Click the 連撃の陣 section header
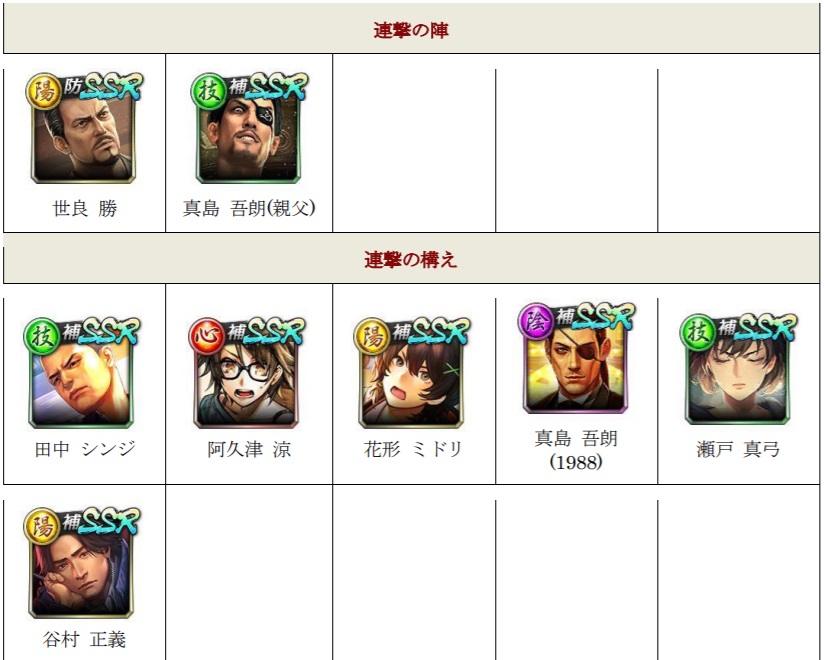 411,30
